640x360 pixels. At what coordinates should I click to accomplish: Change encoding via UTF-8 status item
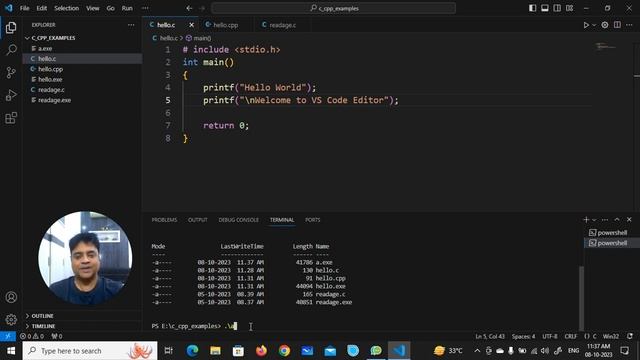point(549,336)
